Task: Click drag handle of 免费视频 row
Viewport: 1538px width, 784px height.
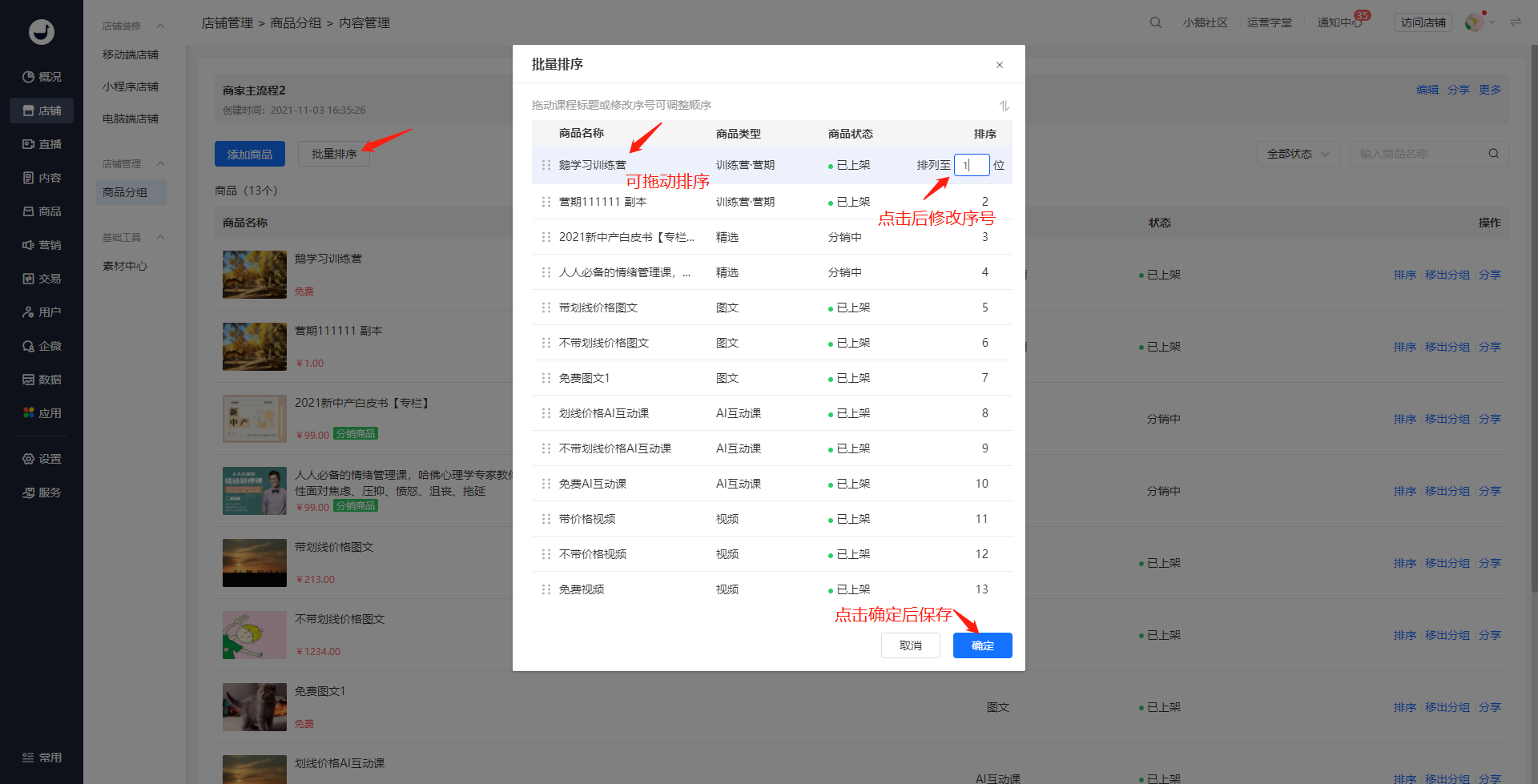Action: pos(546,589)
